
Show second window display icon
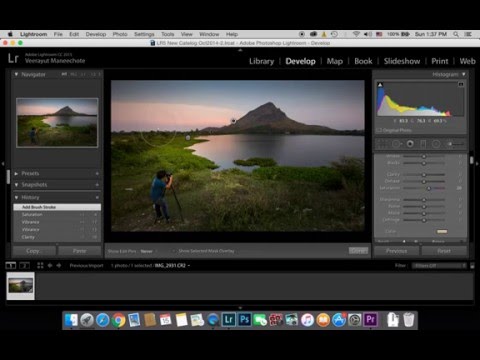tap(25, 266)
